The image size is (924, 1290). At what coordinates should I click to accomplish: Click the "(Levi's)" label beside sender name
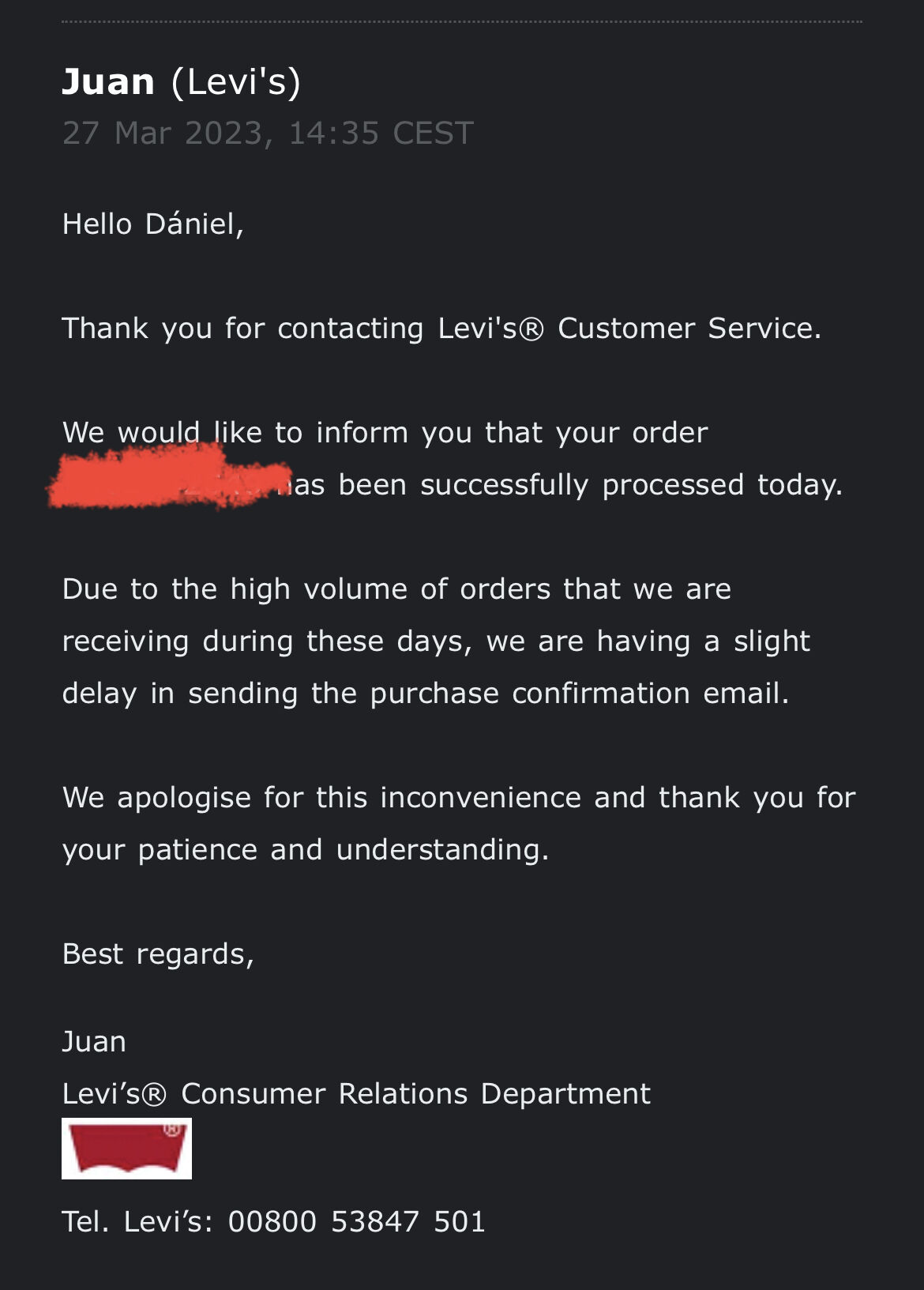(235, 82)
